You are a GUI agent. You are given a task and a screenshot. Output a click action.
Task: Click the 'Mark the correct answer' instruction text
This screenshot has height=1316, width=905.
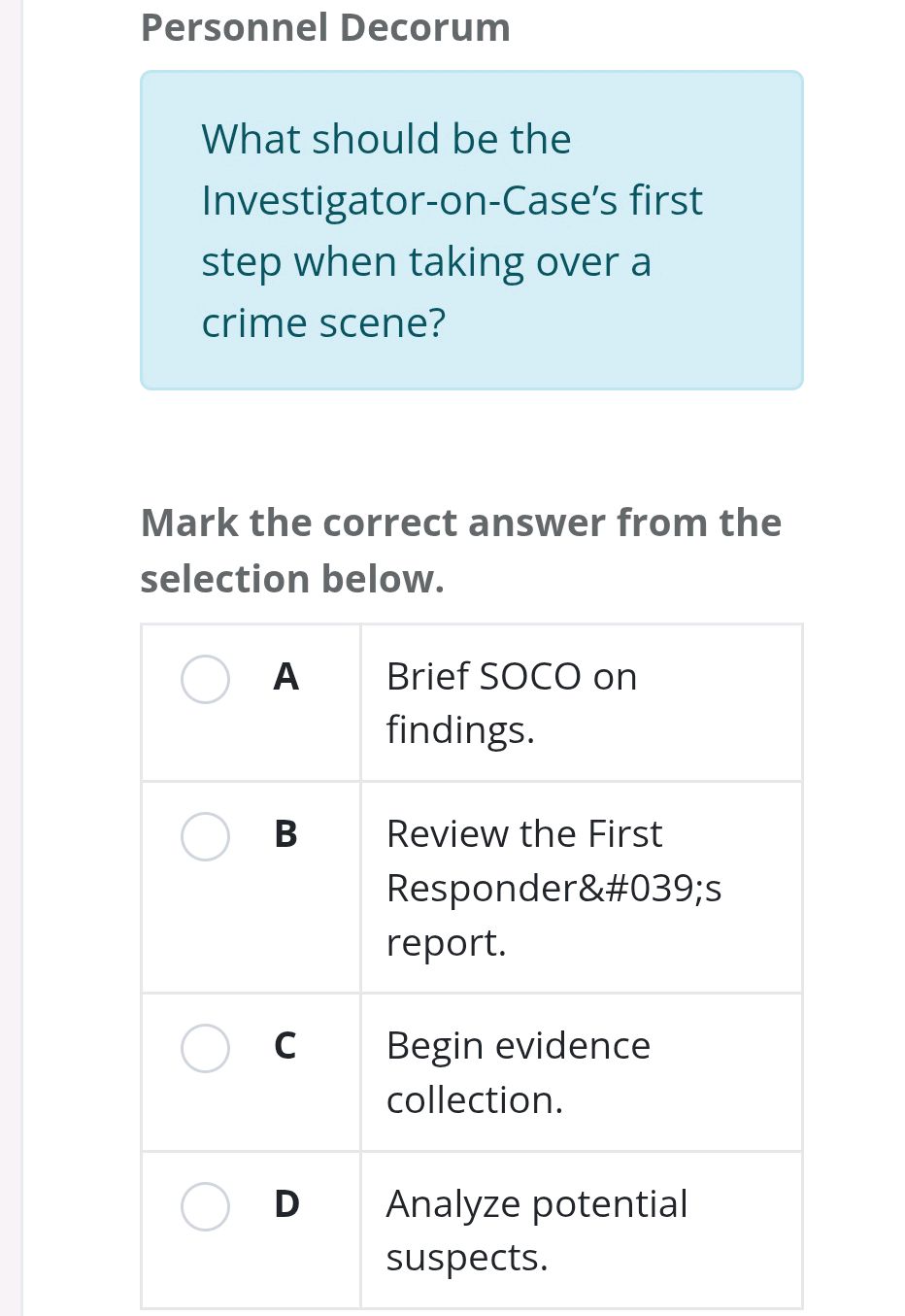(x=460, y=550)
